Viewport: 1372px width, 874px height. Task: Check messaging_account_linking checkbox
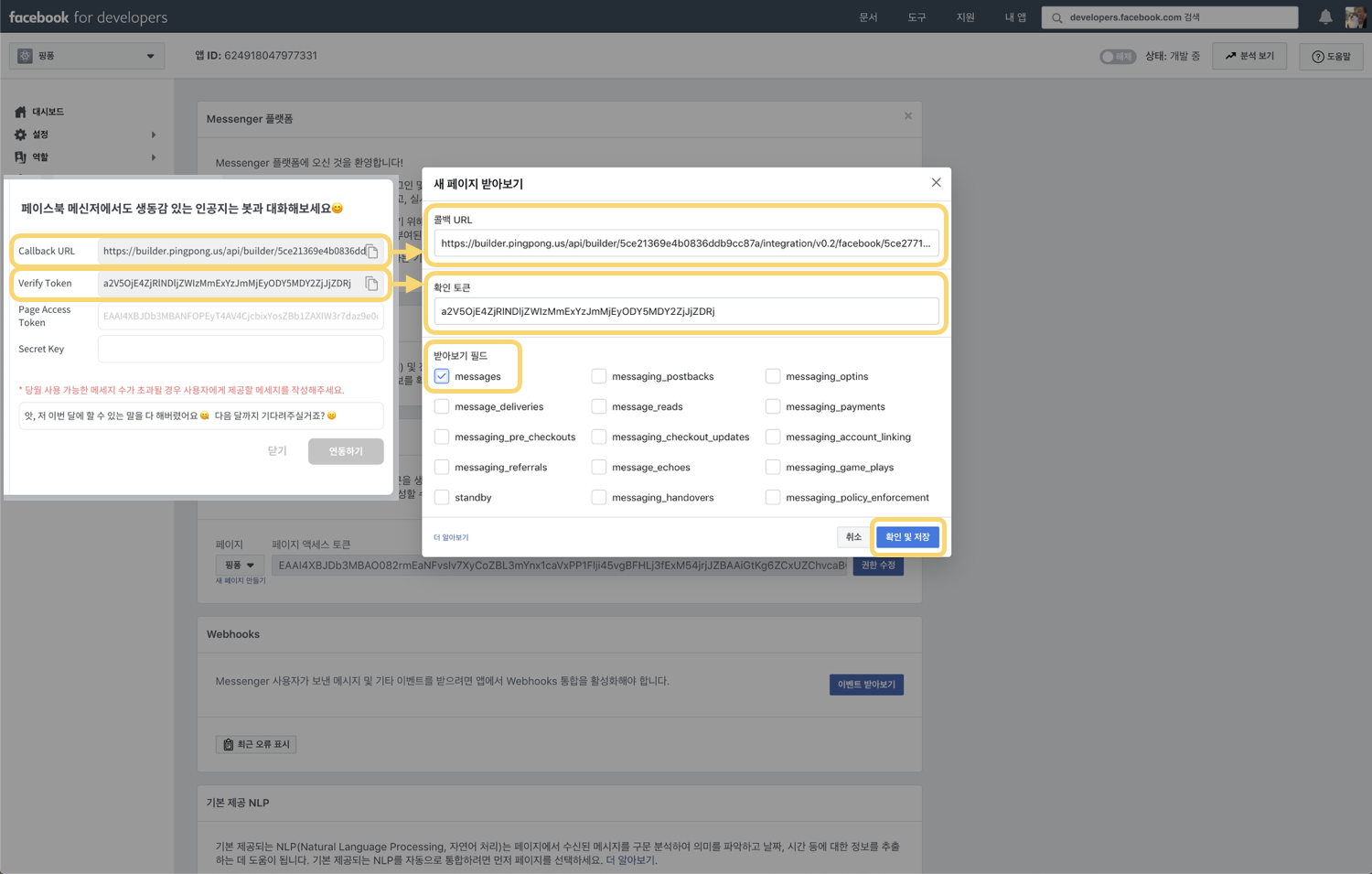click(773, 437)
